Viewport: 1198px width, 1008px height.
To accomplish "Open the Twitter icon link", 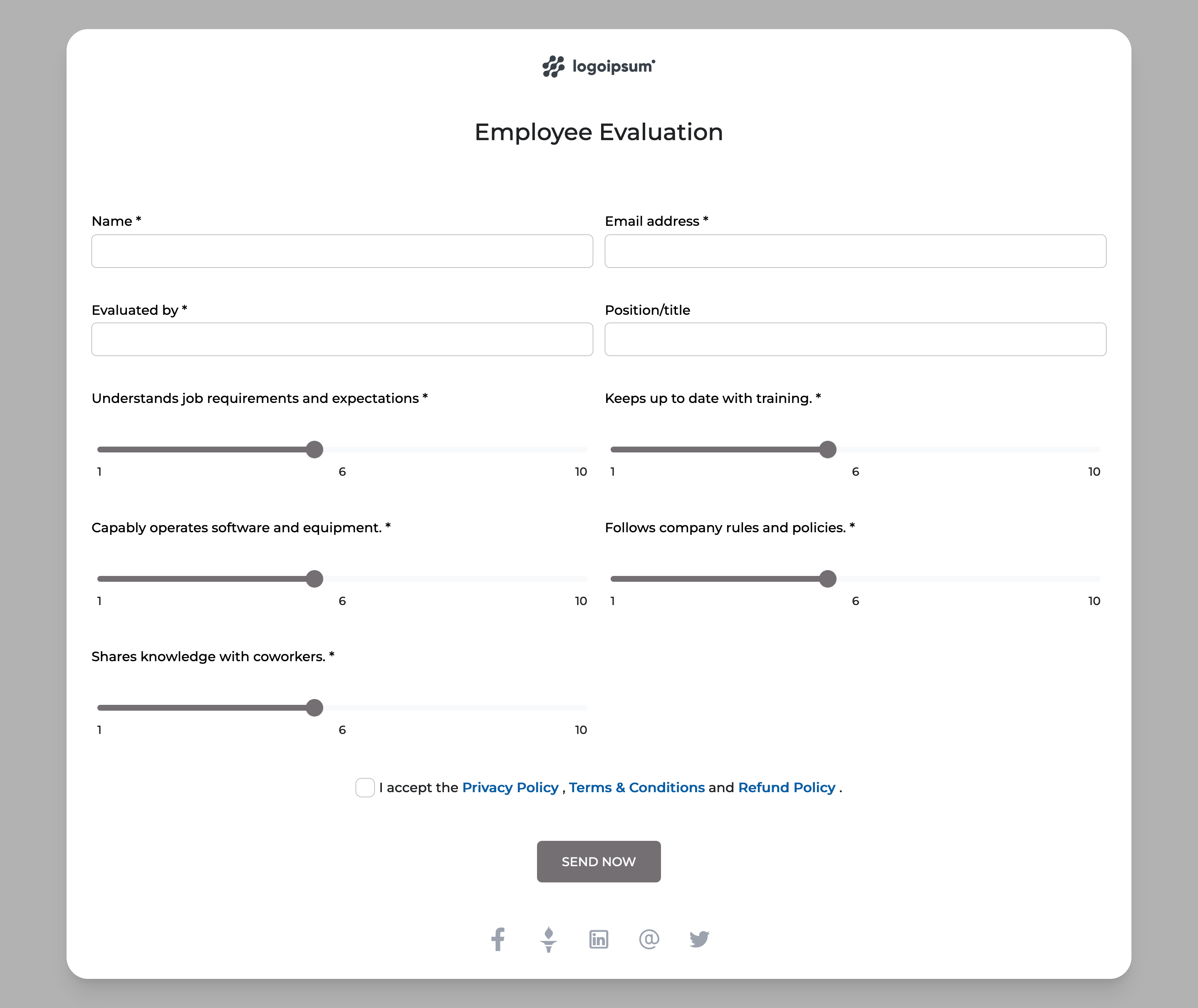I will point(699,939).
